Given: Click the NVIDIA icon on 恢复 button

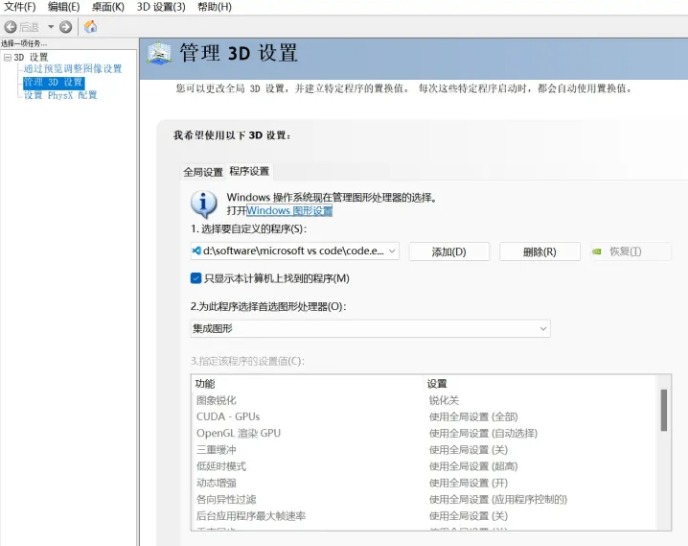Looking at the screenshot, I should coord(597,251).
